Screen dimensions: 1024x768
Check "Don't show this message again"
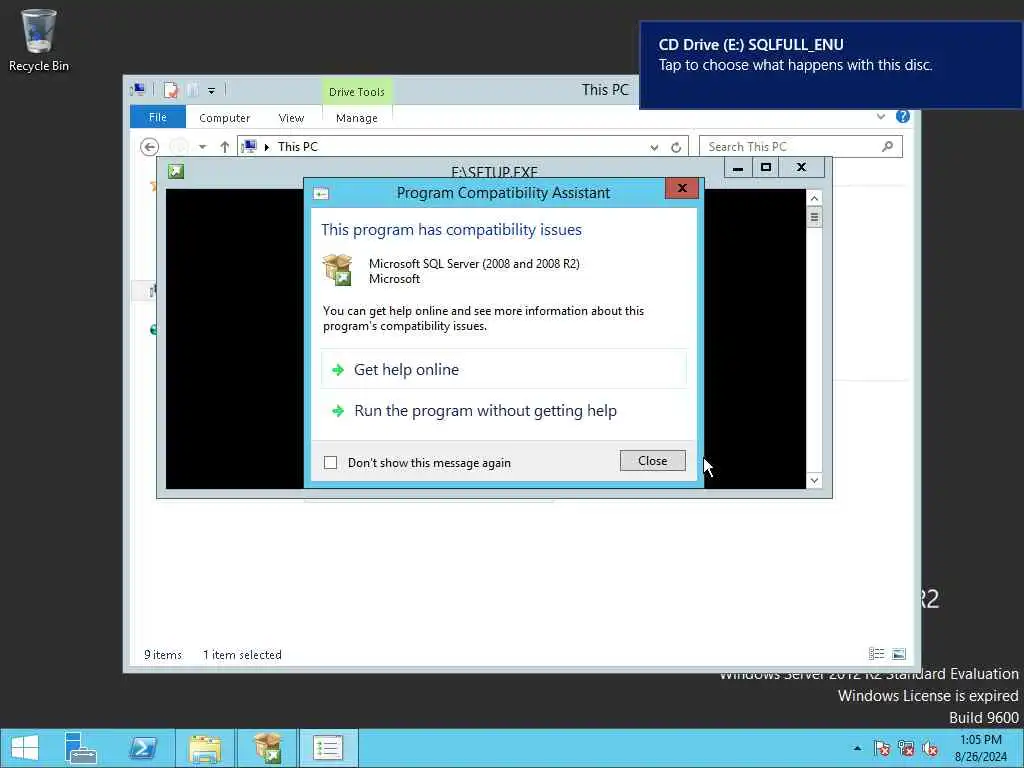pyautogui.click(x=330, y=462)
